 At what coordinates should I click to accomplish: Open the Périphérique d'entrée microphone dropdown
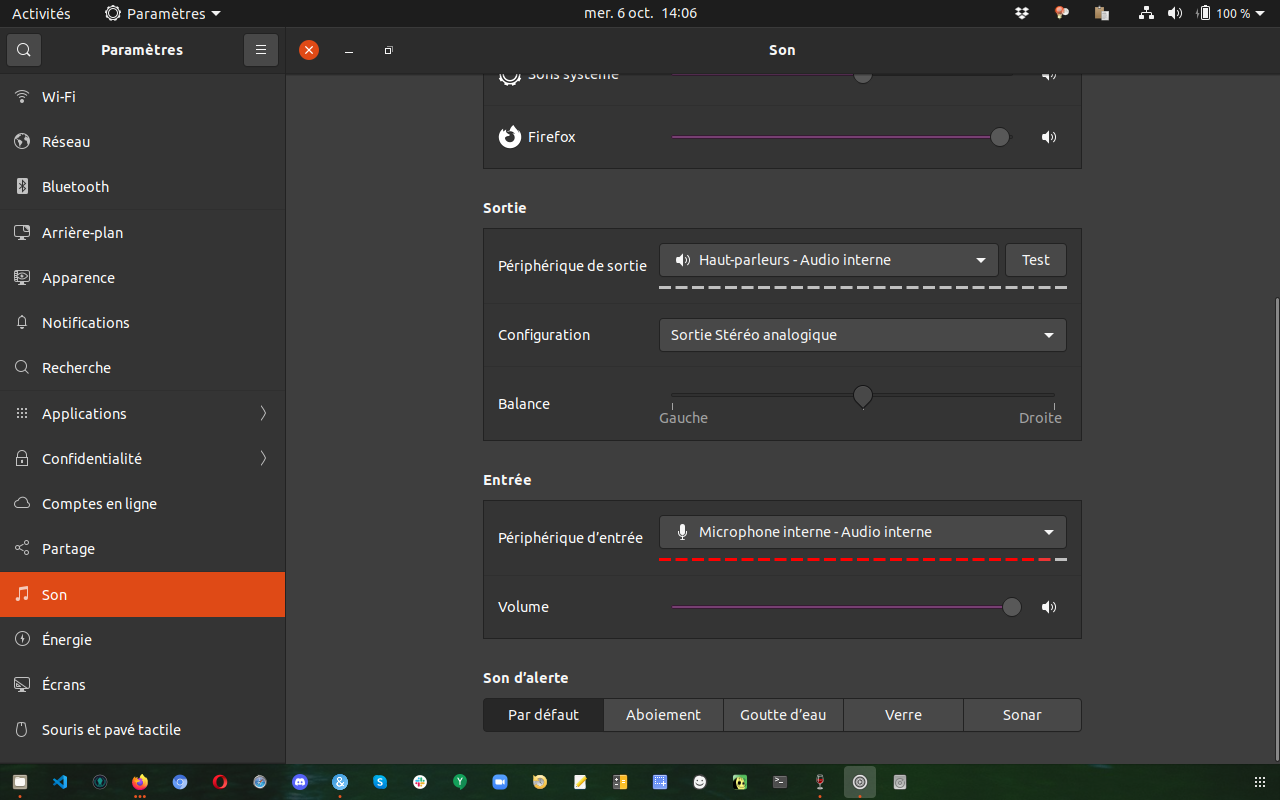(863, 532)
